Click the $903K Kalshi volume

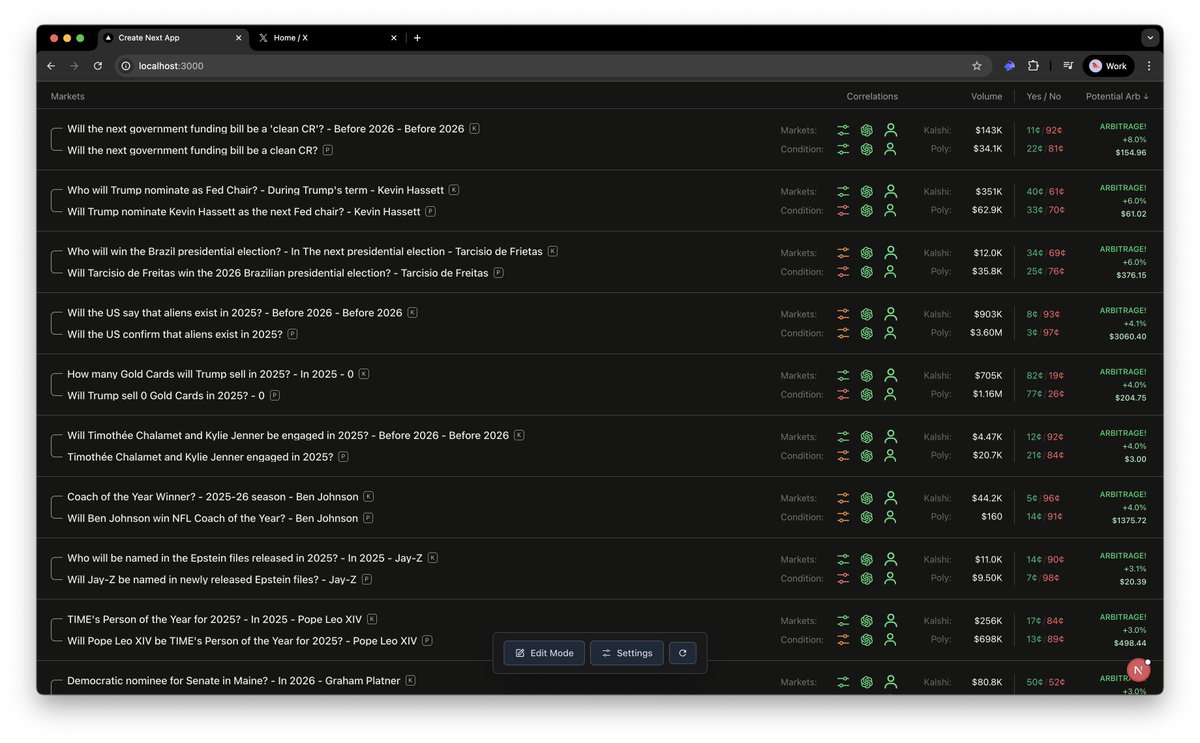click(989, 314)
